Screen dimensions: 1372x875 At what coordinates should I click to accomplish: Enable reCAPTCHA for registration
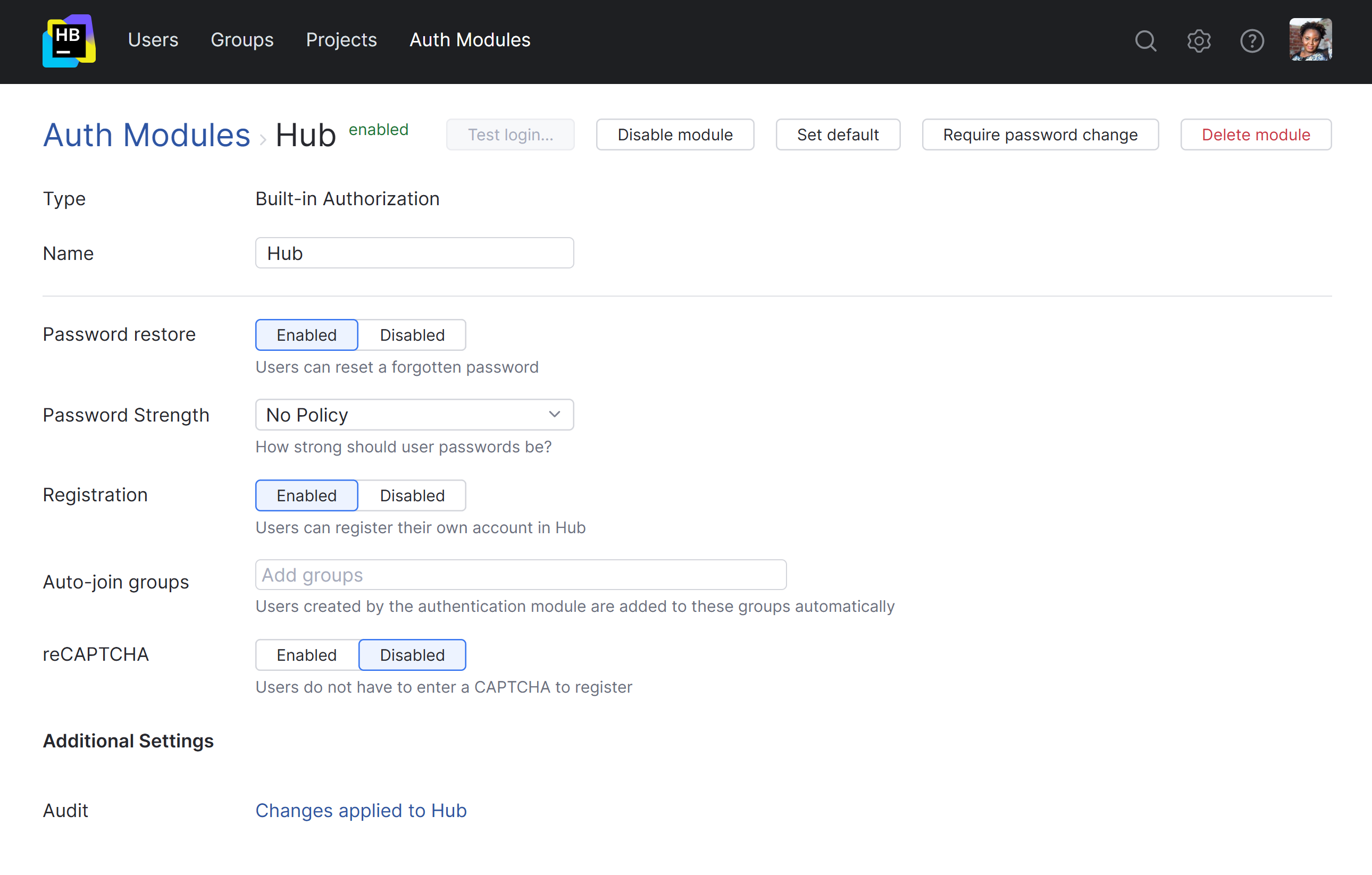click(x=306, y=654)
